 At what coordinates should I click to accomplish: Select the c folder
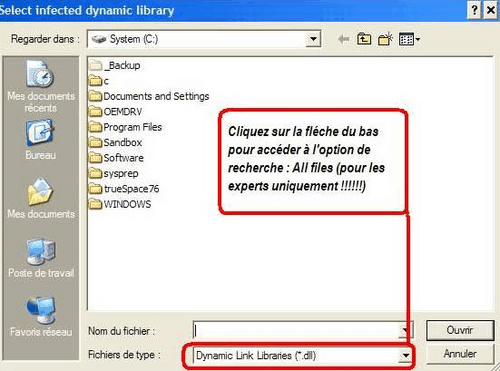[x=99, y=81]
